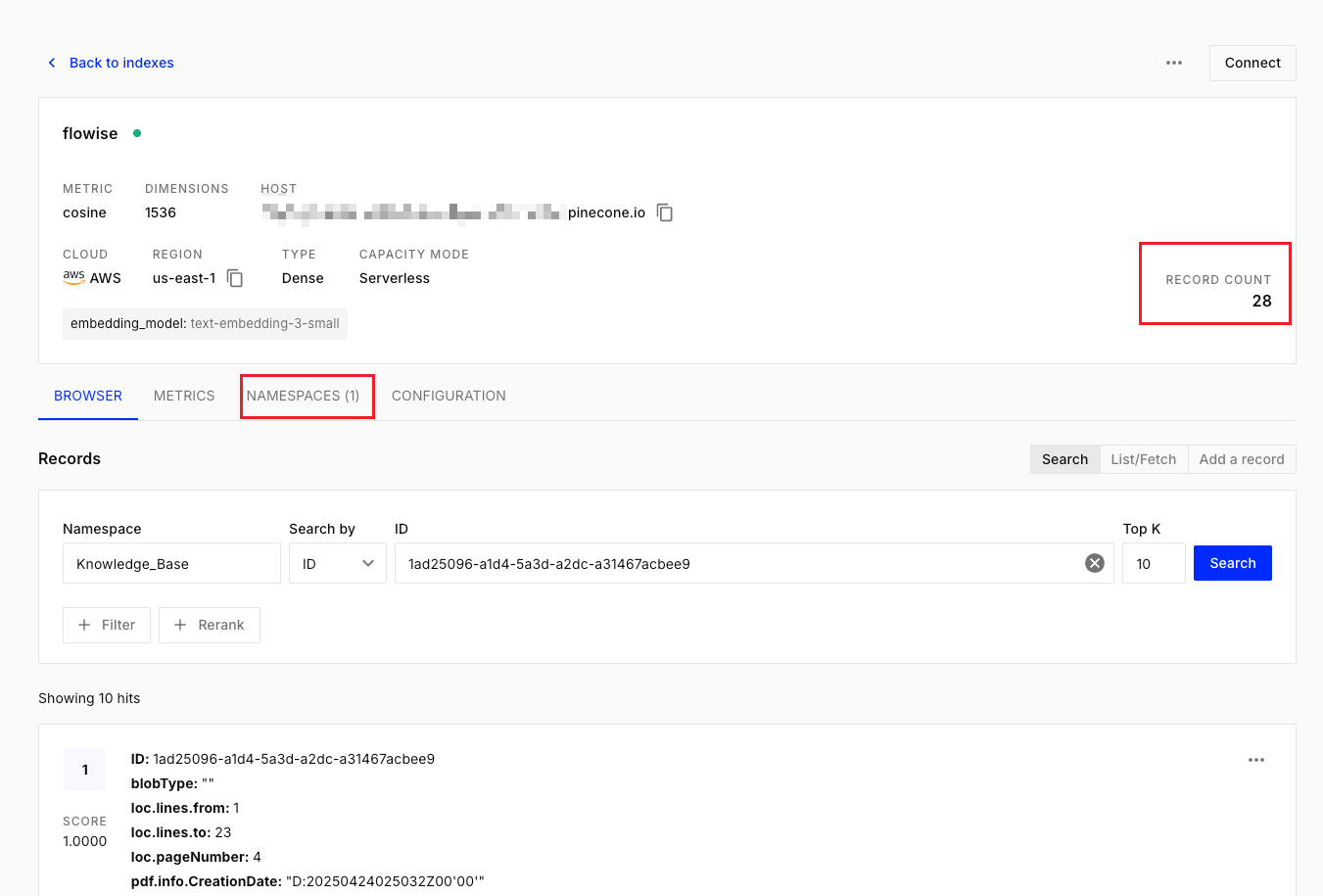Click the Namespace input field
Screen dimensions: 1323x896
pyautogui.click(x=171, y=563)
